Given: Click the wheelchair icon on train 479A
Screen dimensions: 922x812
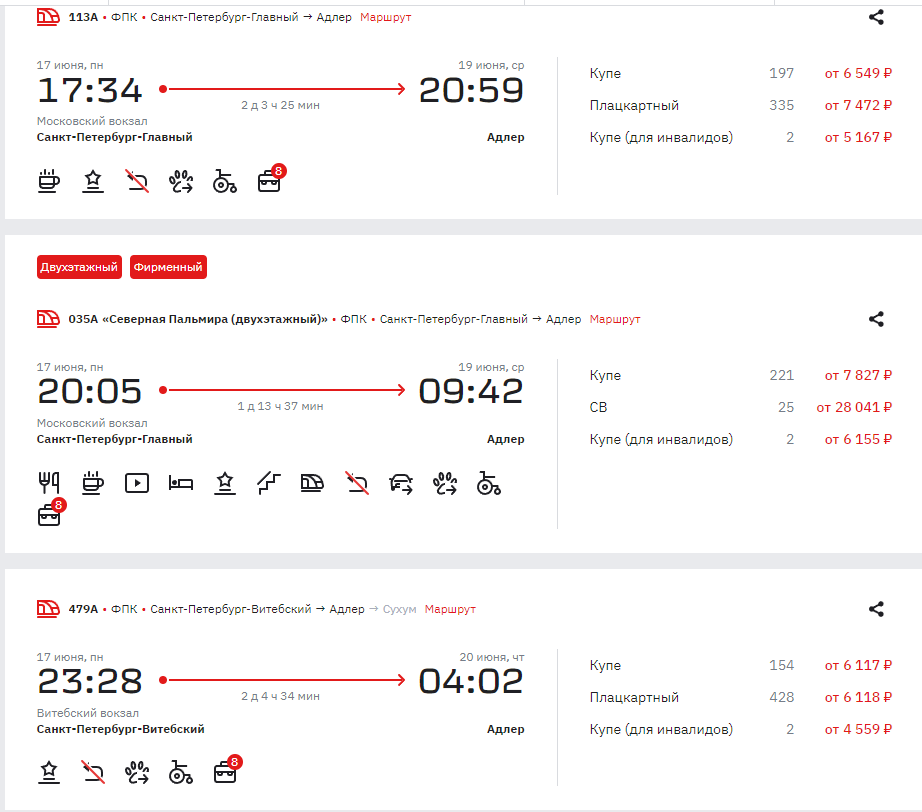Looking at the screenshot, I should click(181, 771).
